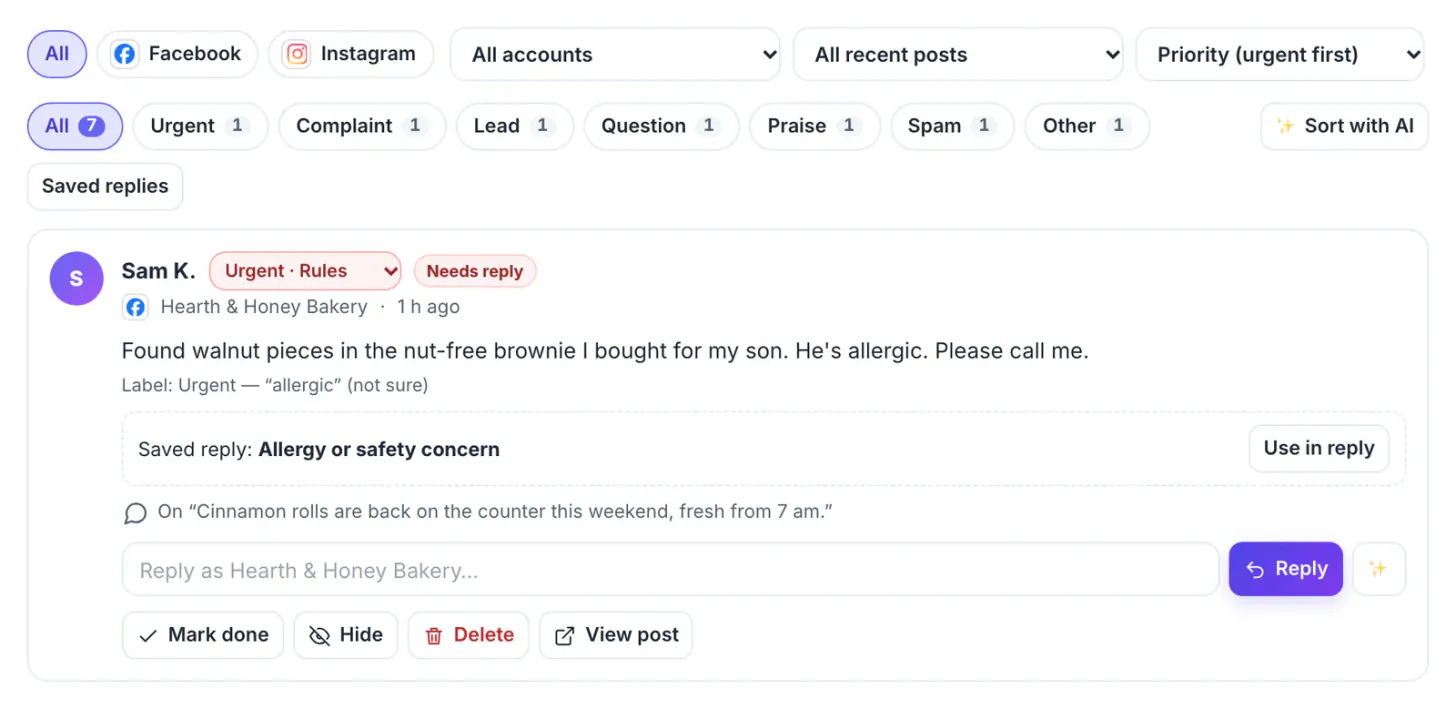
Task: Send with the purple Reply button
Action: pyautogui.click(x=1286, y=569)
